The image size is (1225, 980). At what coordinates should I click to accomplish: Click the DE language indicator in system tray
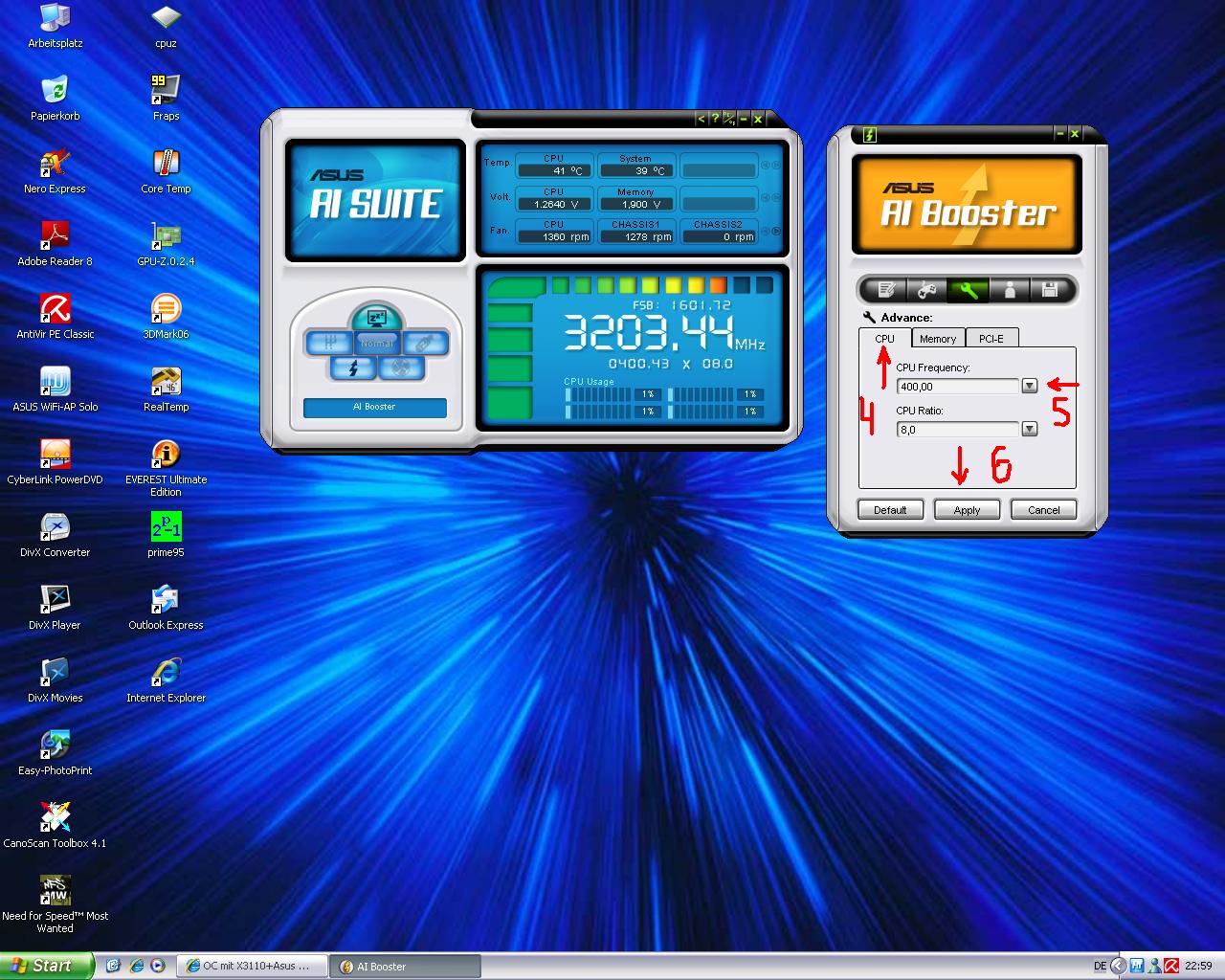pos(1101,966)
